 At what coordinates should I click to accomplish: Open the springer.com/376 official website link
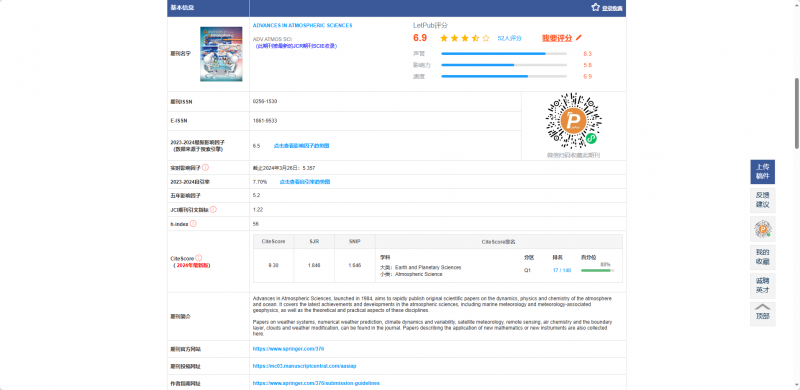pos(288,349)
